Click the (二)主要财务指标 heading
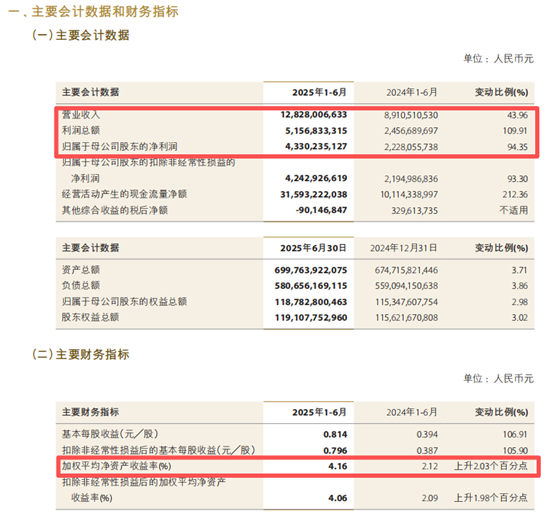This screenshot has width=550, height=516. pyautogui.click(x=81, y=354)
